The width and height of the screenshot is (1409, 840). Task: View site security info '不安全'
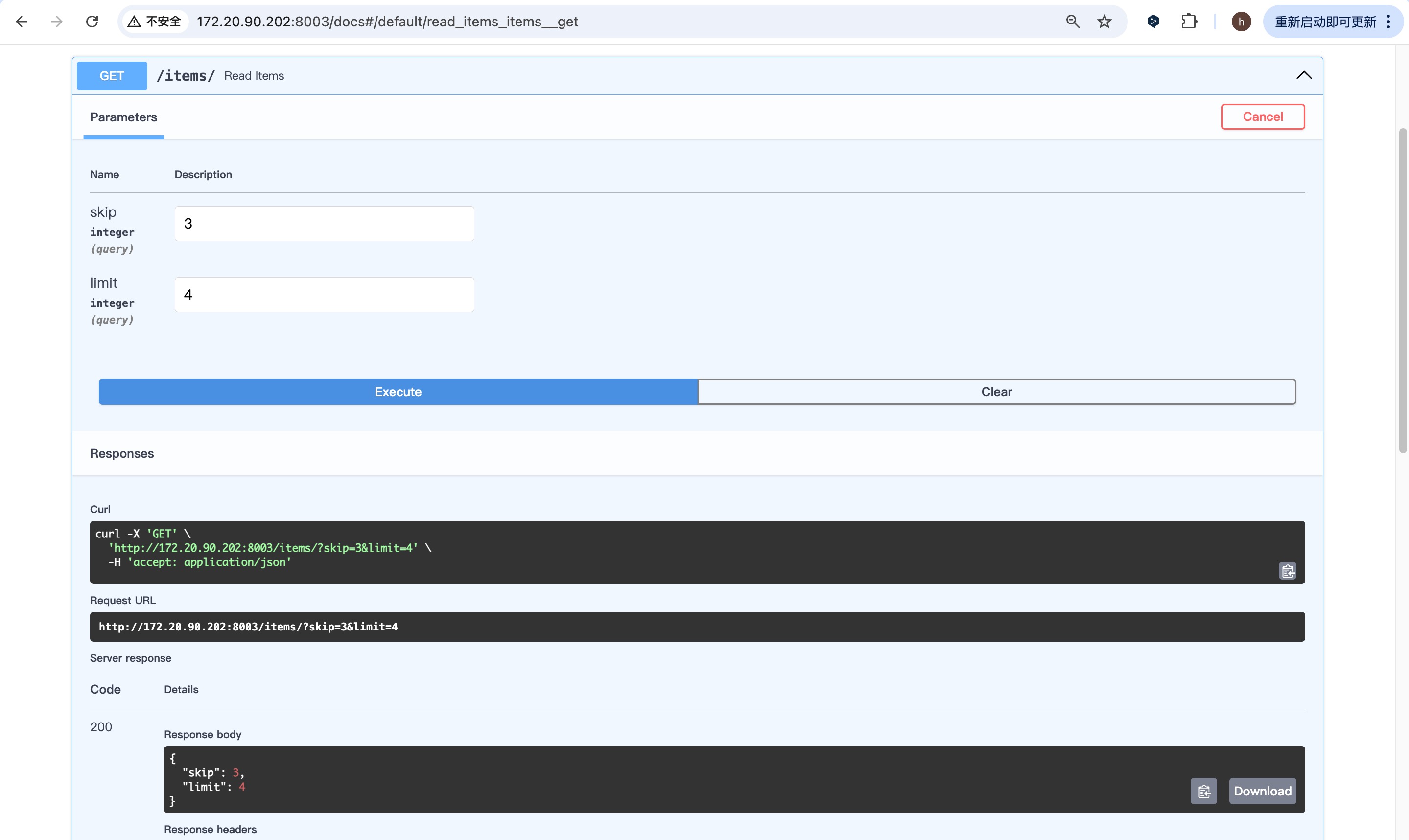(155, 22)
